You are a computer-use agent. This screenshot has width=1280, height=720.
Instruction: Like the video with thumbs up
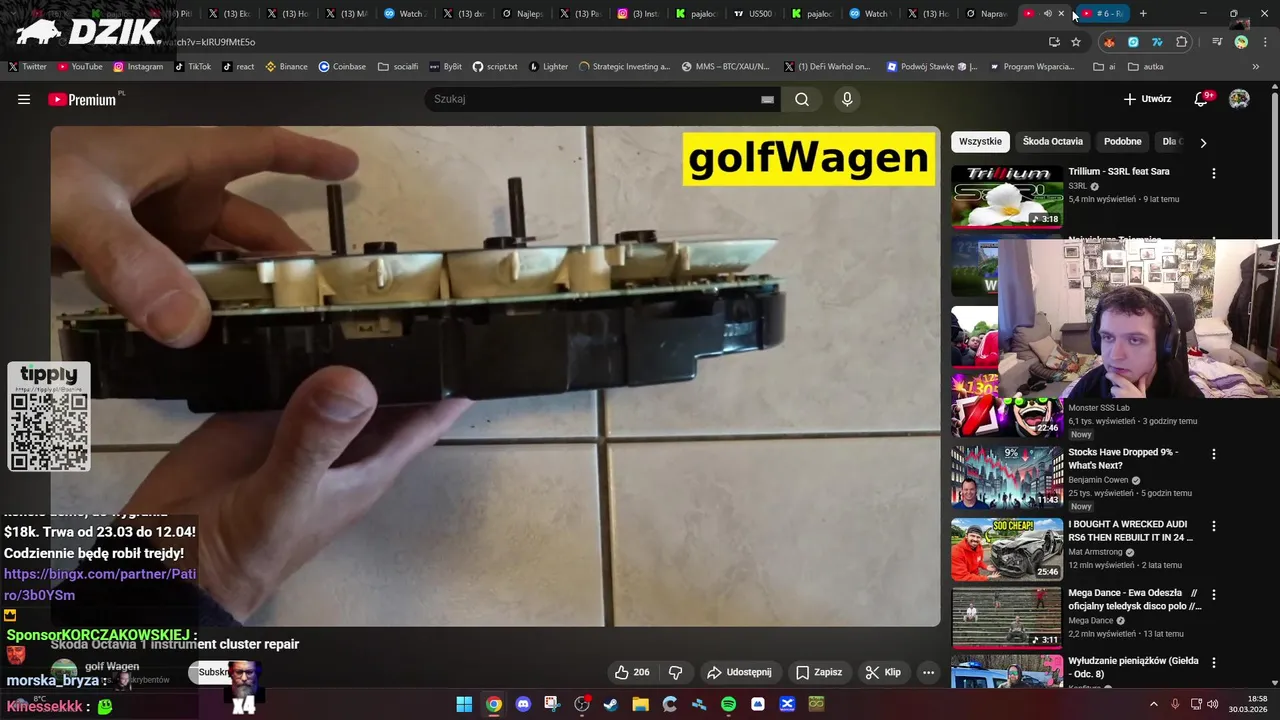632,672
